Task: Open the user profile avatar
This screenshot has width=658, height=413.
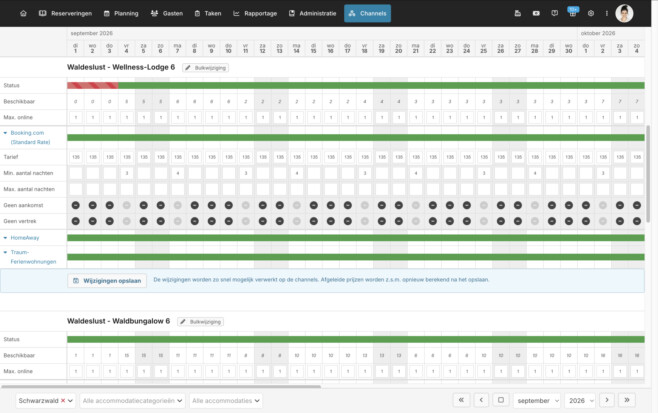Action: pos(624,13)
